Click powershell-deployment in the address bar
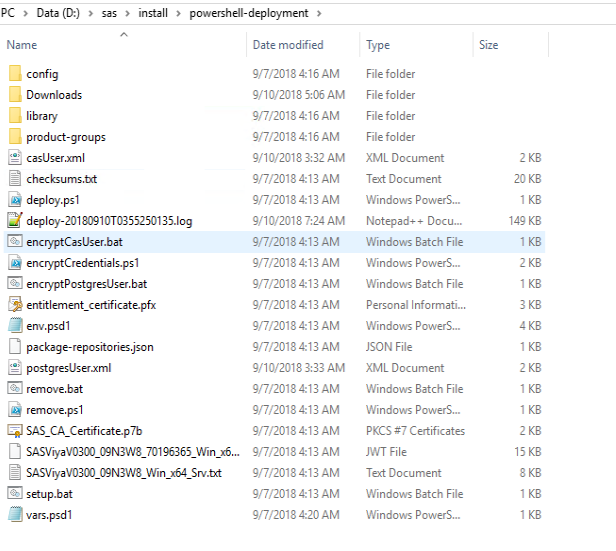616x551 pixels. 249,13
